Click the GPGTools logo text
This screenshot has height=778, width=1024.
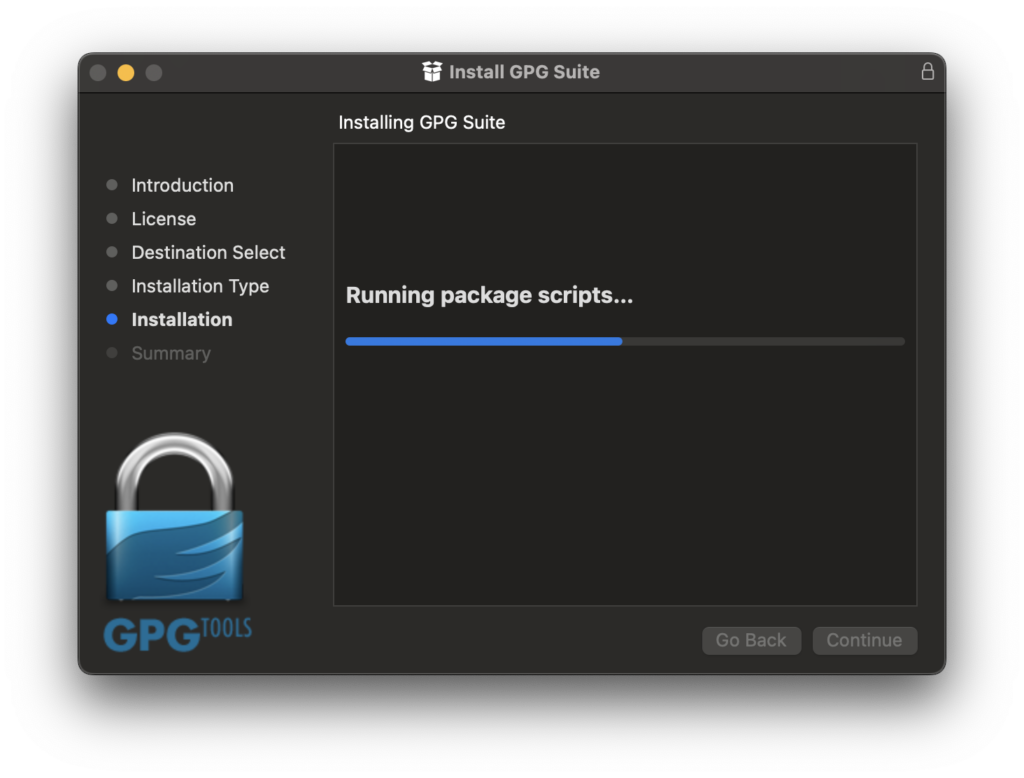[177, 634]
